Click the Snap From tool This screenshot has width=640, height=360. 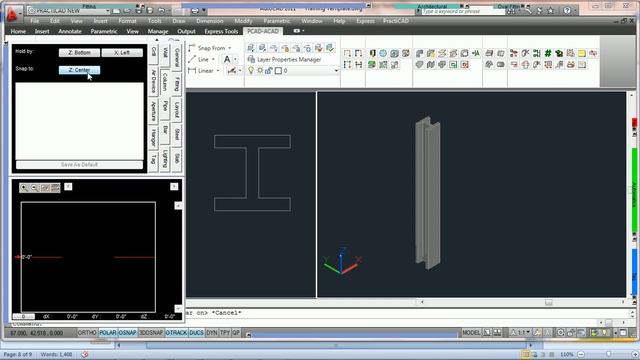point(207,48)
